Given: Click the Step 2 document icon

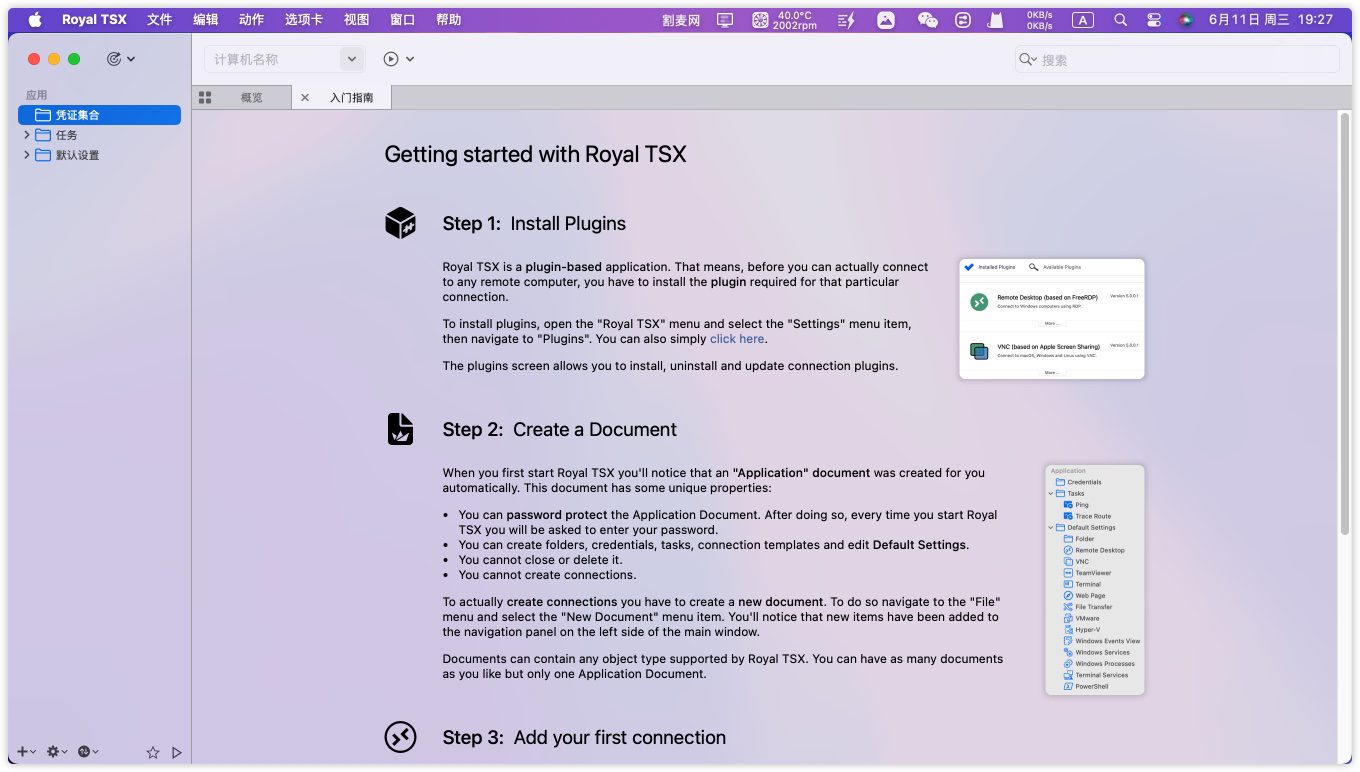Looking at the screenshot, I should click(x=400, y=429).
